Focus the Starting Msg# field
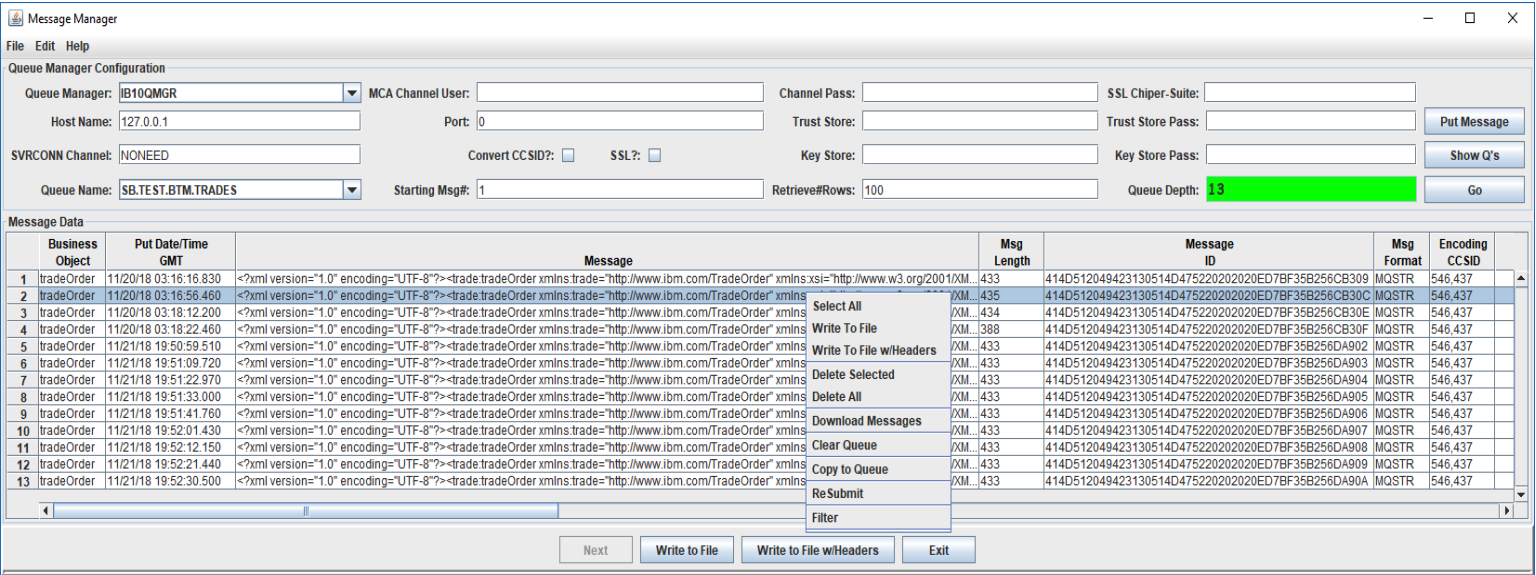The height and width of the screenshot is (575, 1536). coord(620,189)
